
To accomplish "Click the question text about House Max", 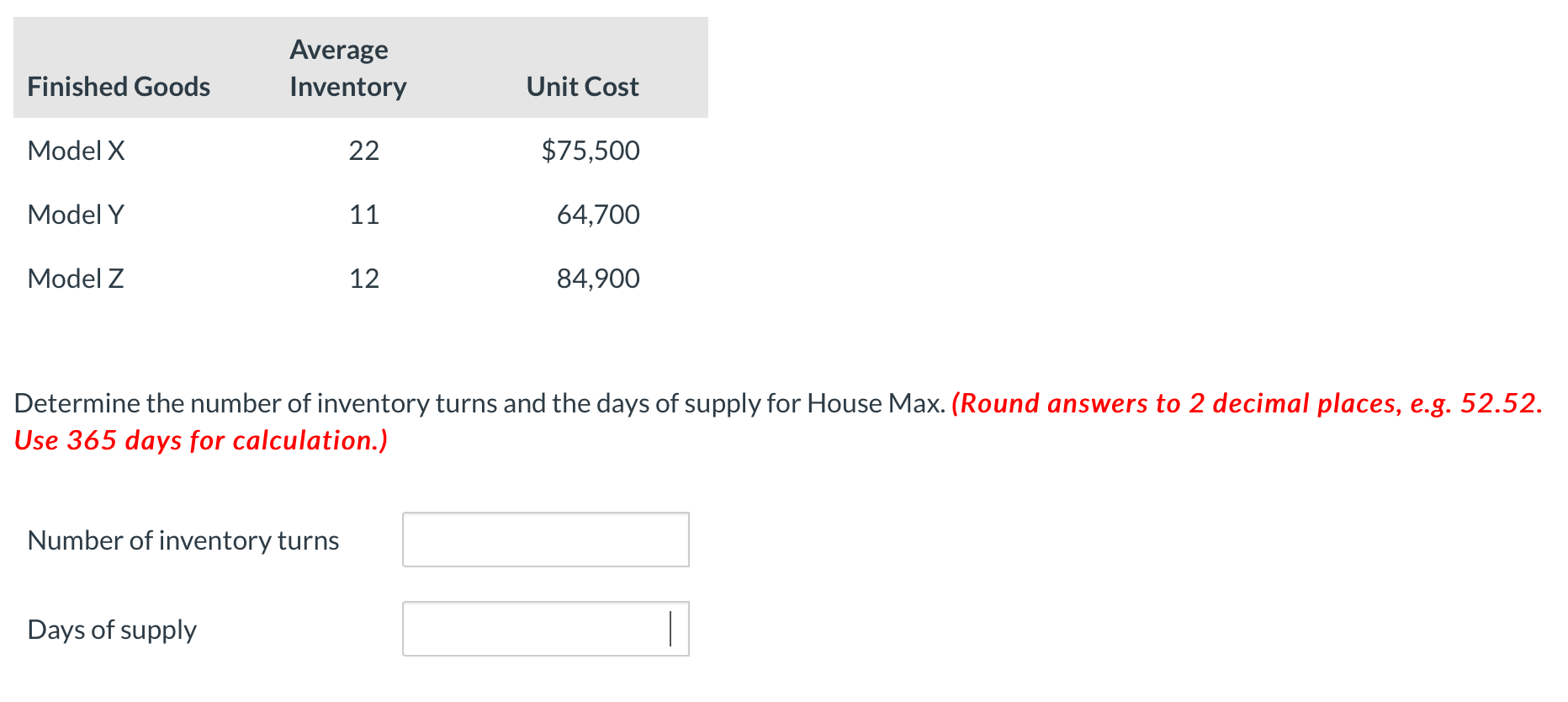I will (471, 403).
